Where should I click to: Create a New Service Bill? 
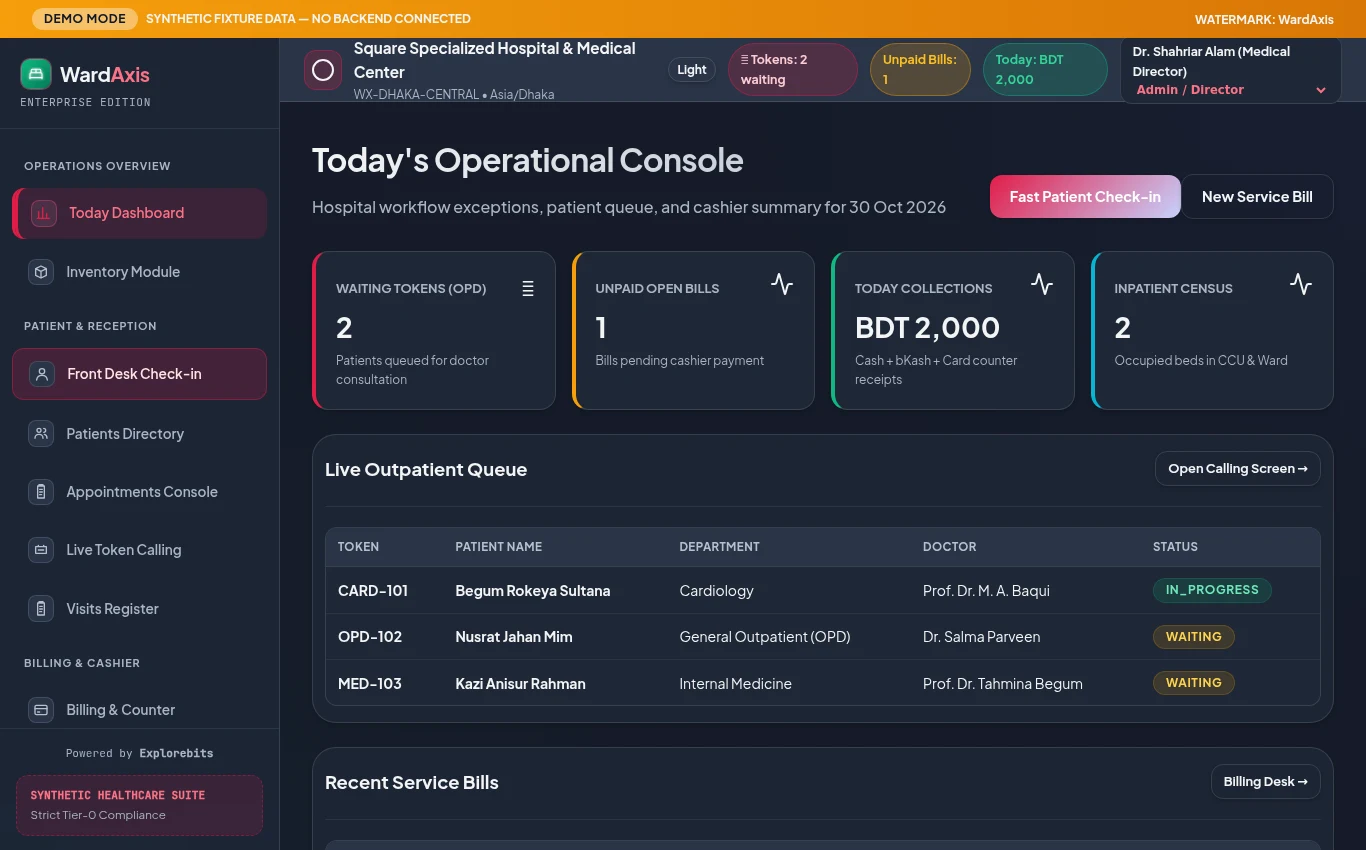[1257, 197]
